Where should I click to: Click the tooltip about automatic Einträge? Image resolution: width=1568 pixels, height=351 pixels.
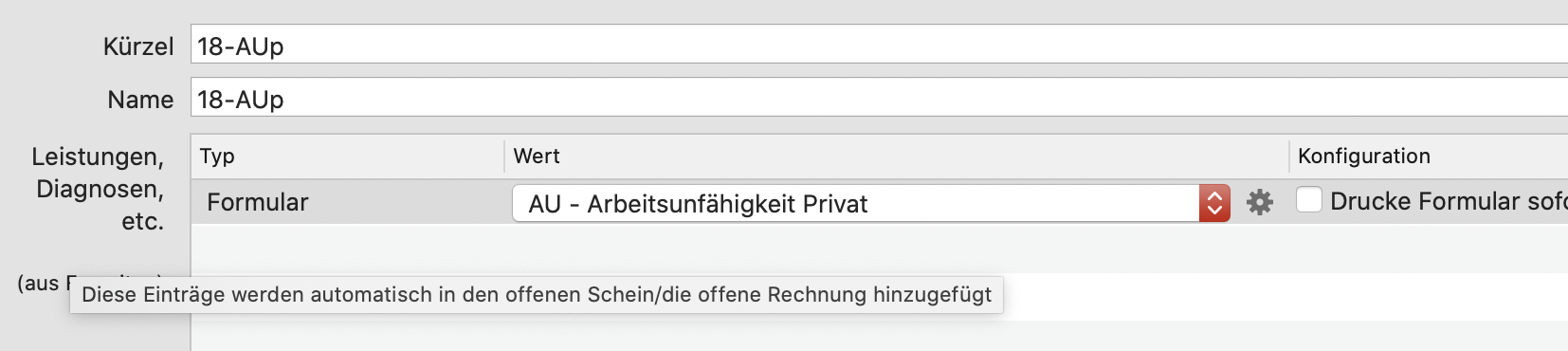[537, 295]
